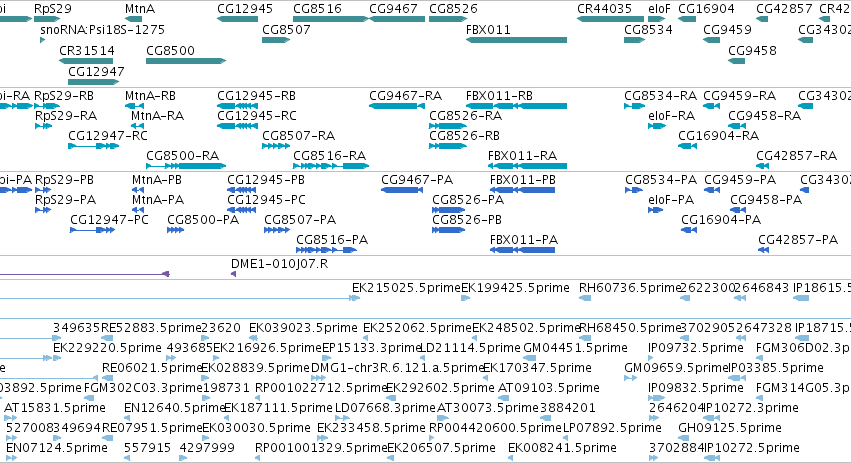851x463 pixels.
Task: Select the CG42857 gene label
Action: pos(784,9)
